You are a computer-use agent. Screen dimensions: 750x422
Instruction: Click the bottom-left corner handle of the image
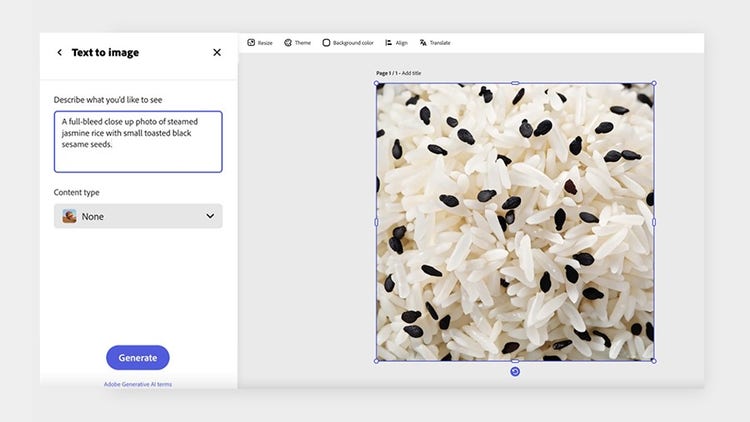(x=376, y=361)
